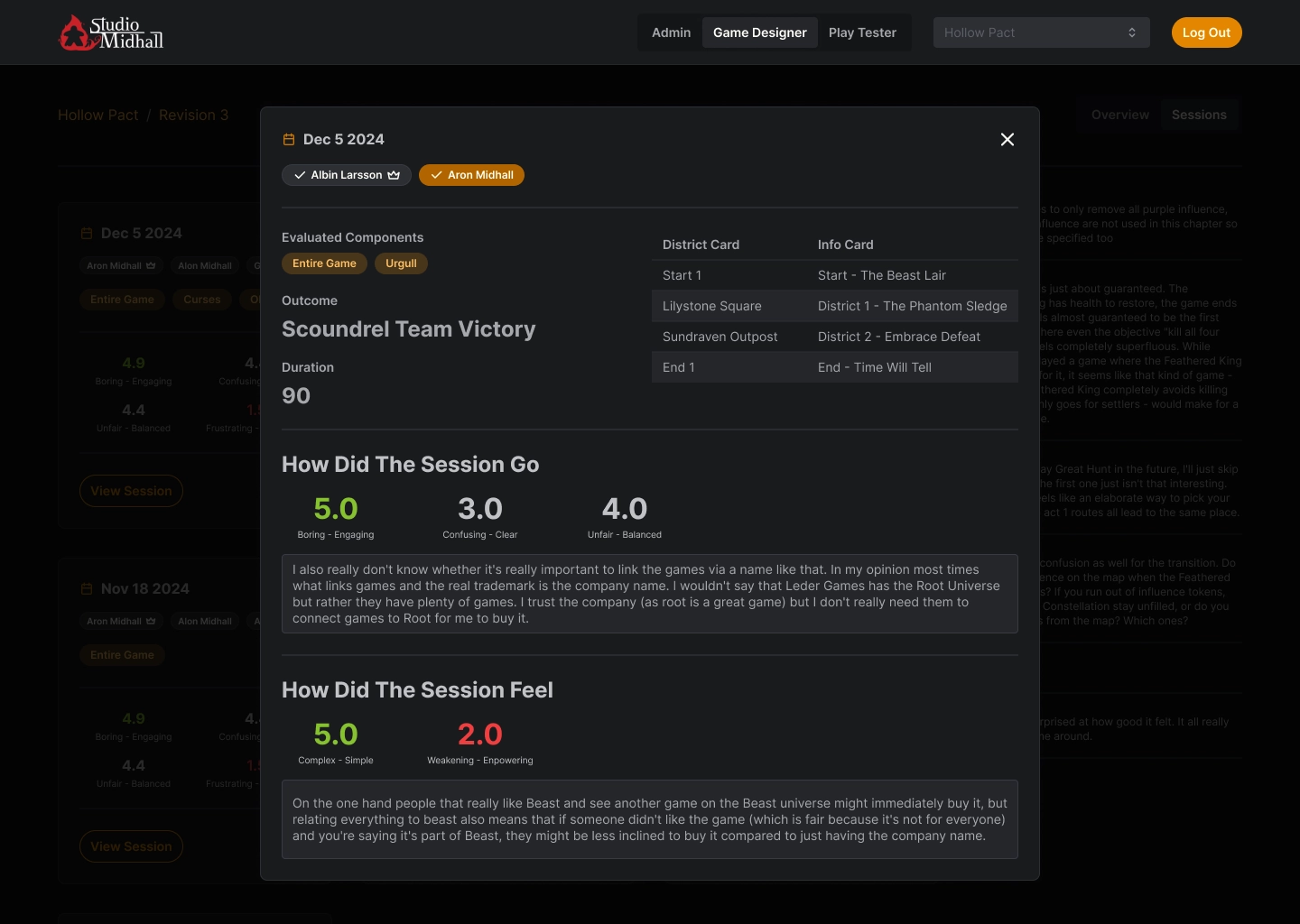The height and width of the screenshot is (924, 1300).
Task: Click the session feedback comment box
Action: (x=649, y=594)
